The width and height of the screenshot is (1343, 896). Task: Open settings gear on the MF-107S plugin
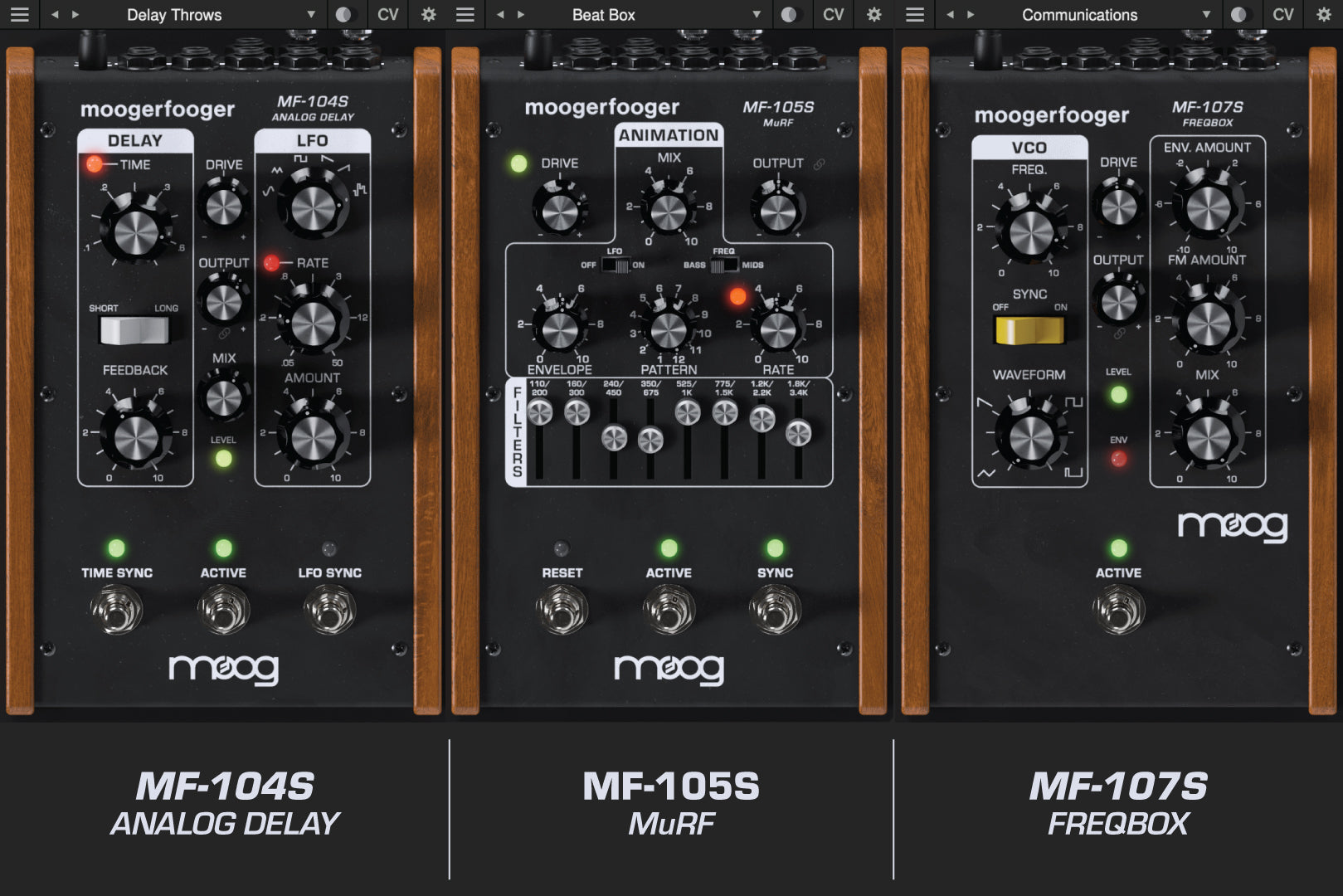[1324, 15]
